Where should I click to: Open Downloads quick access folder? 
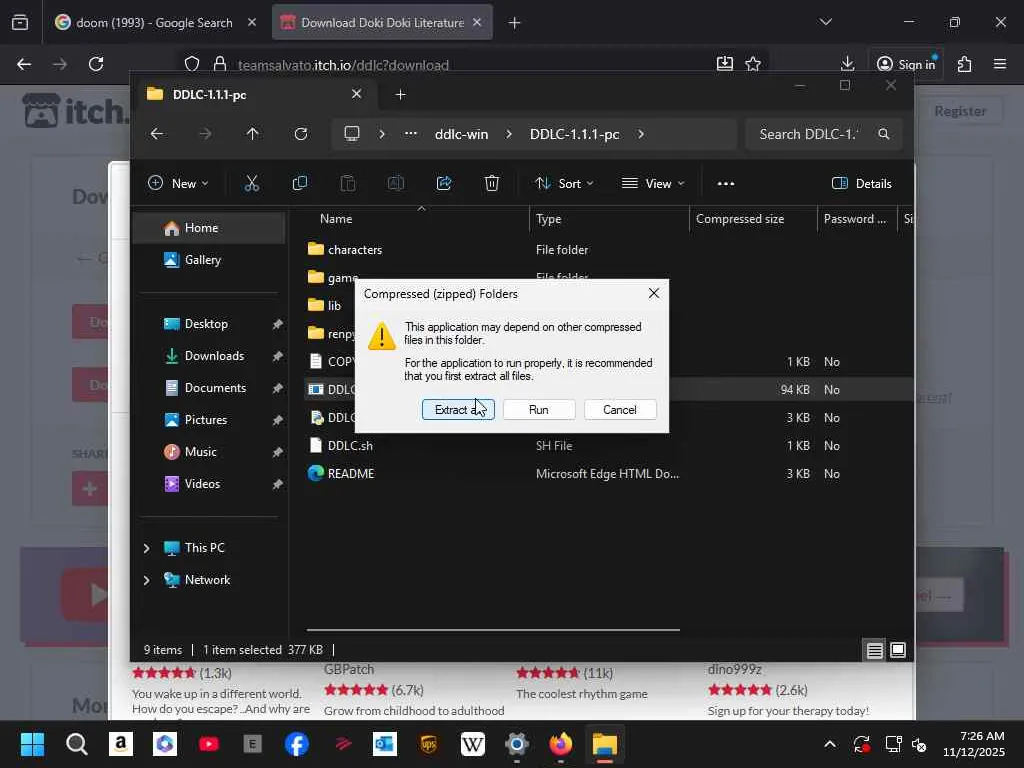(x=209, y=356)
